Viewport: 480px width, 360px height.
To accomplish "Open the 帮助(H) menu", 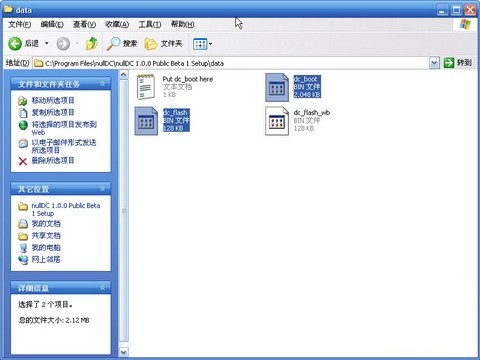I will (182, 24).
